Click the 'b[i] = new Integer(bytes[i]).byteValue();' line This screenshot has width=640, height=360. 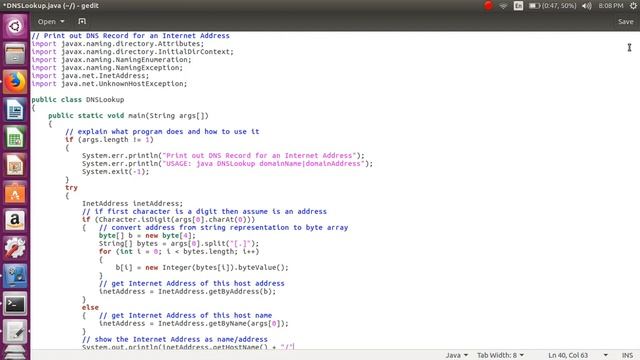click(202, 267)
